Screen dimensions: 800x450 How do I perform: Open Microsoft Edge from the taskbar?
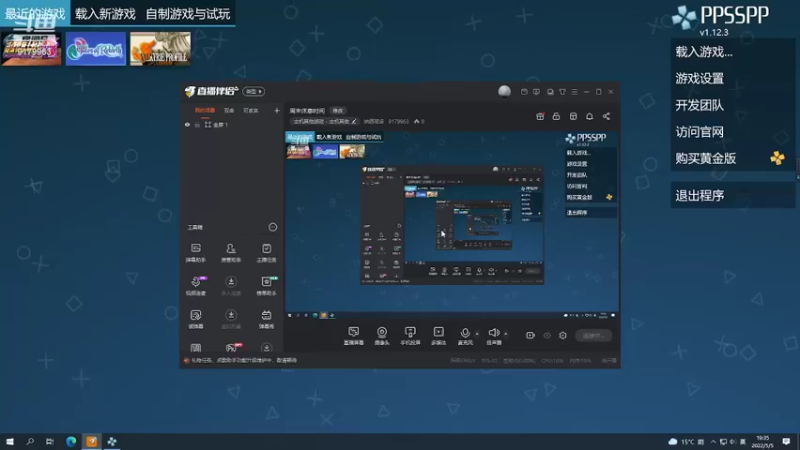pyautogui.click(x=71, y=441)
